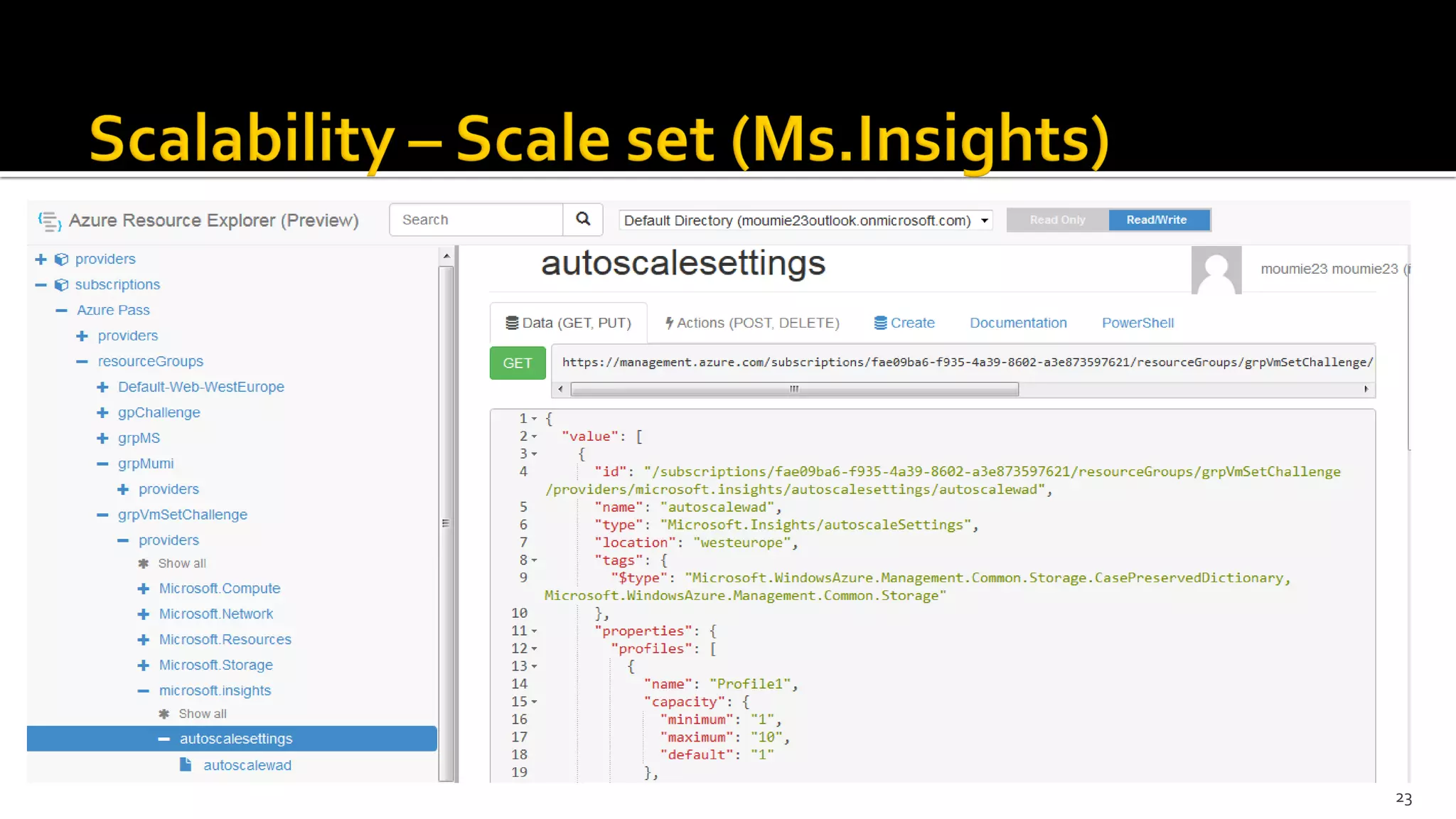This screenshot has height=819, width=1456.
Task: Select the Microsoft.Compute tree label
Action: tap(220, 589)
